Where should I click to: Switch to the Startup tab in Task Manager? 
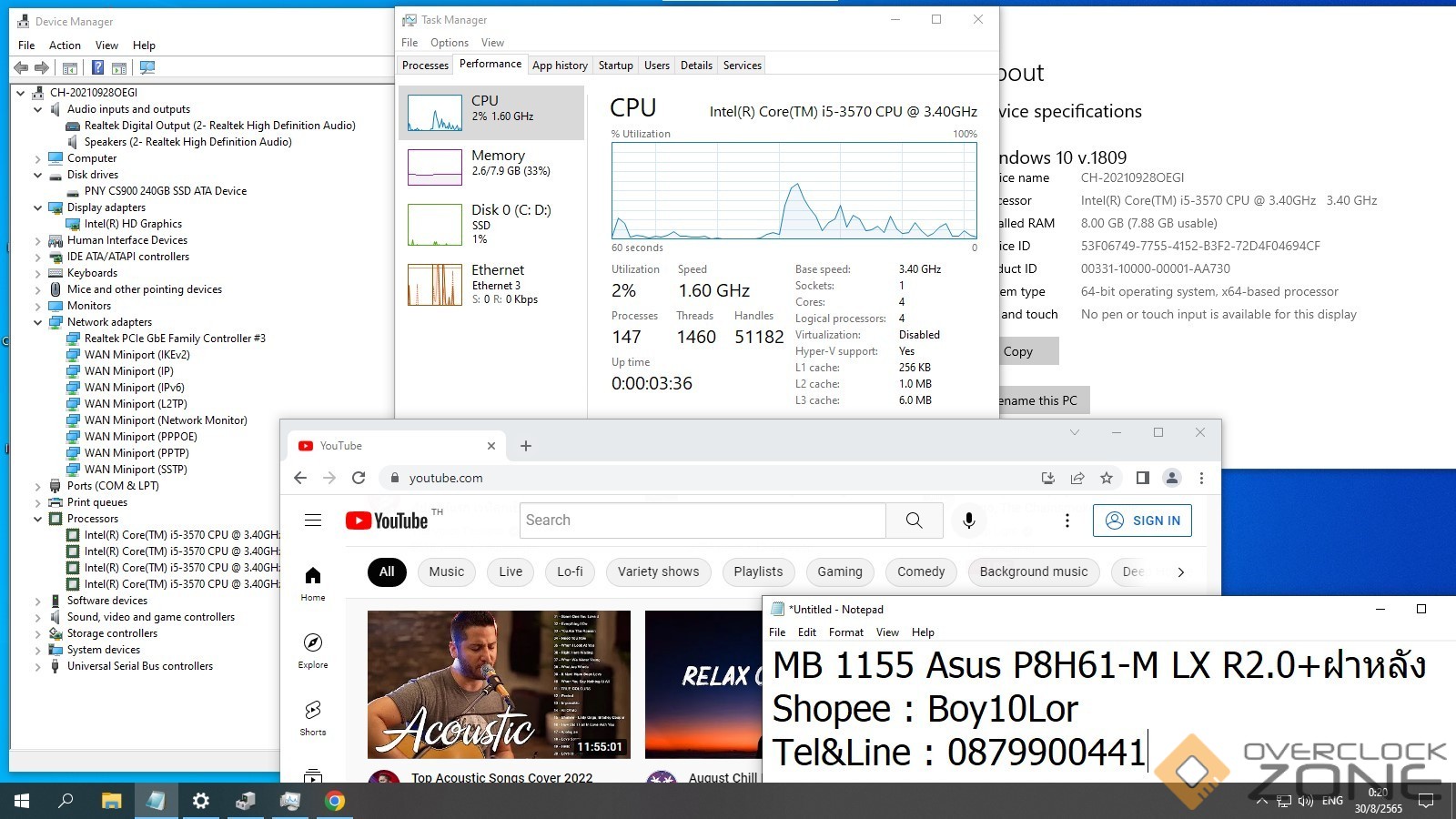click(615, 66)
